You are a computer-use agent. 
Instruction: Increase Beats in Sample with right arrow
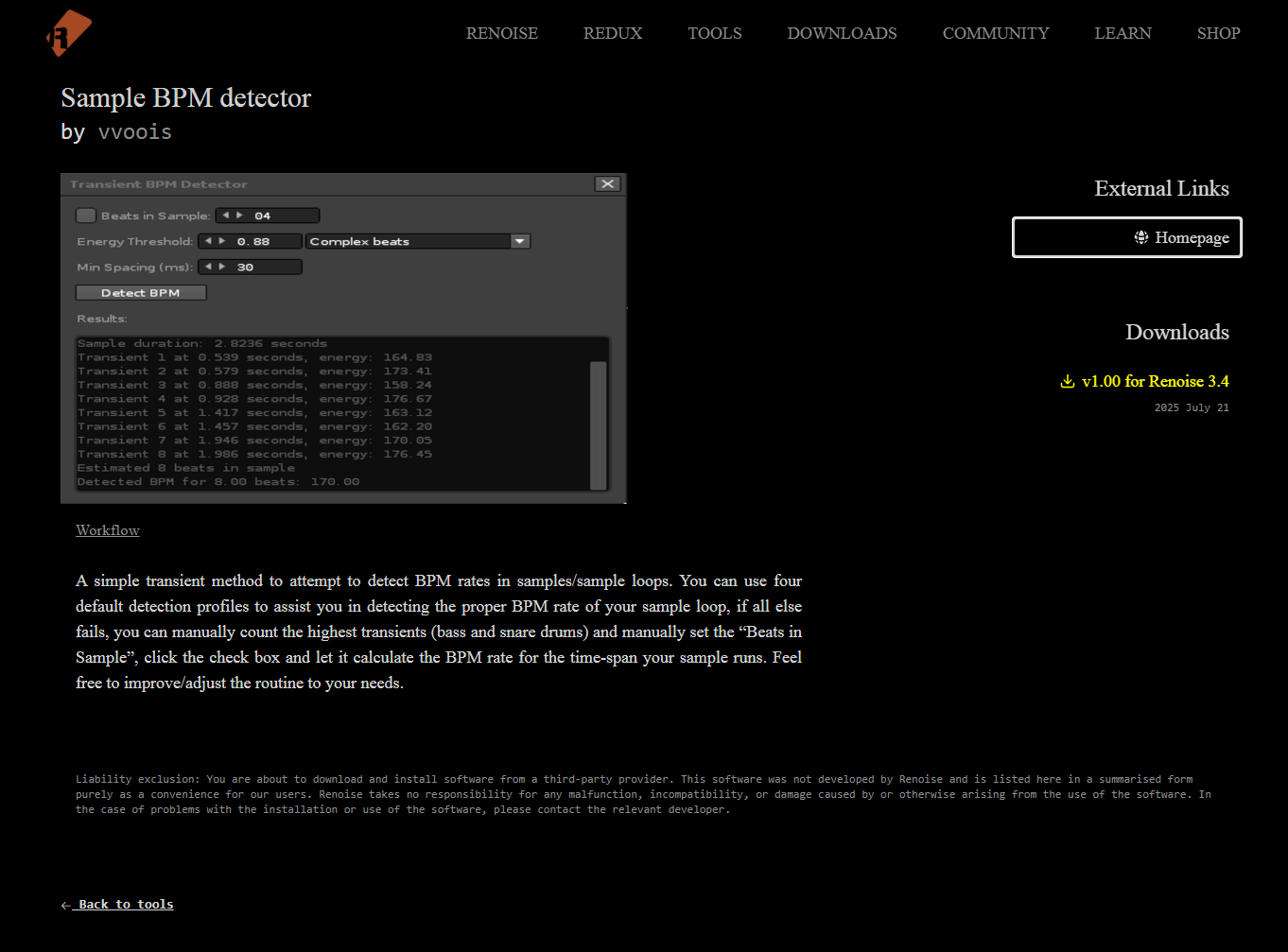pyautogui.click(x=239, y=216)
